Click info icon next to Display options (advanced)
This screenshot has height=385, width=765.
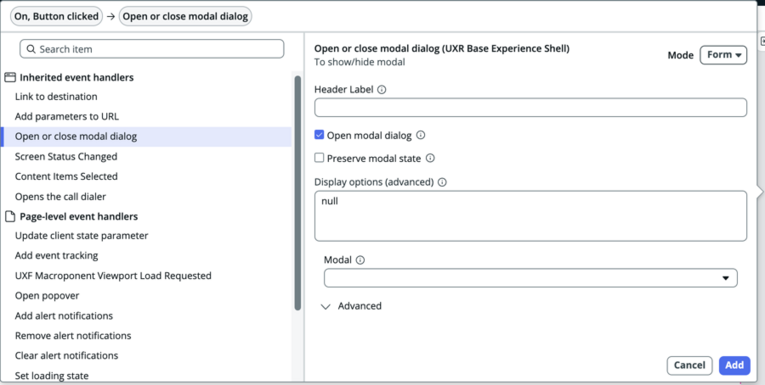point(442,182)
